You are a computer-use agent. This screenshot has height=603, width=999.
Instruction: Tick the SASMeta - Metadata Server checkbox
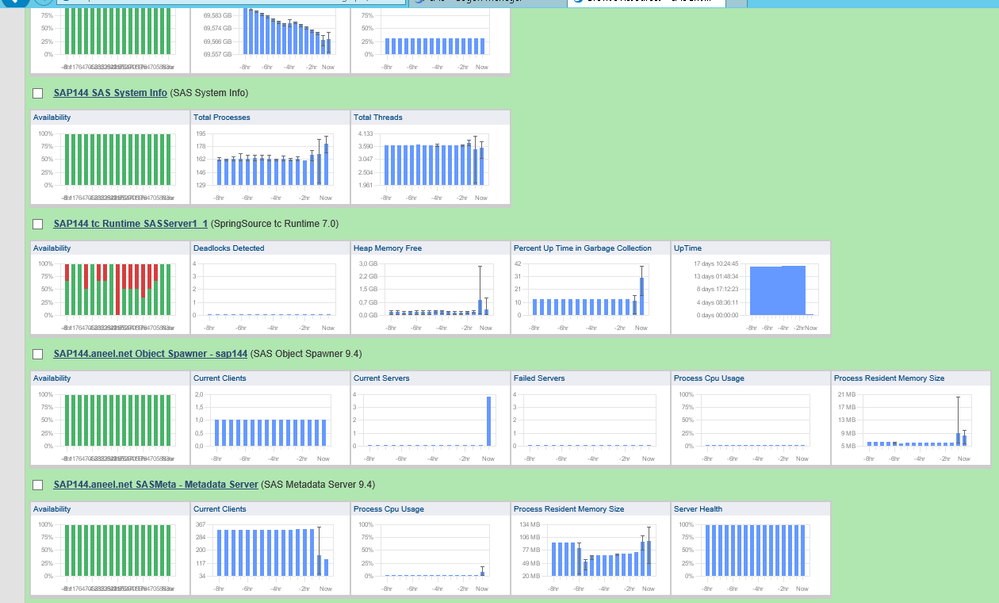38,486
